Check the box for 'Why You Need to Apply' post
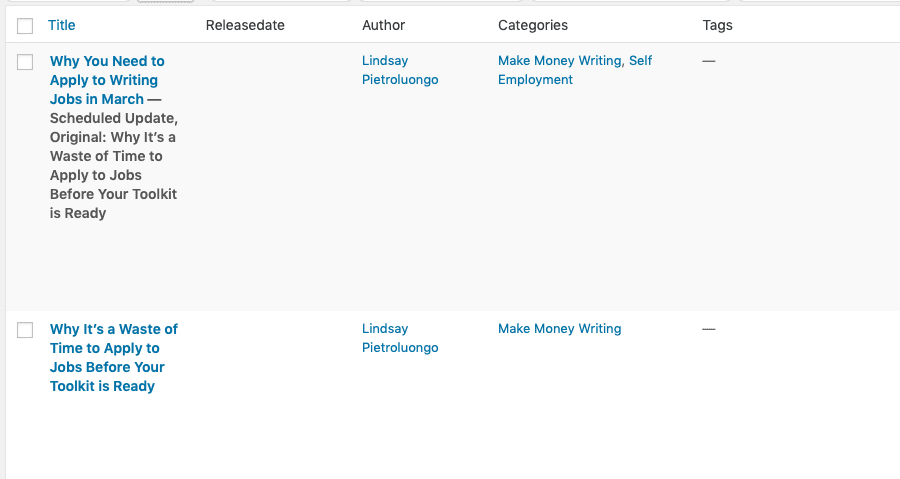 point(25,62)
